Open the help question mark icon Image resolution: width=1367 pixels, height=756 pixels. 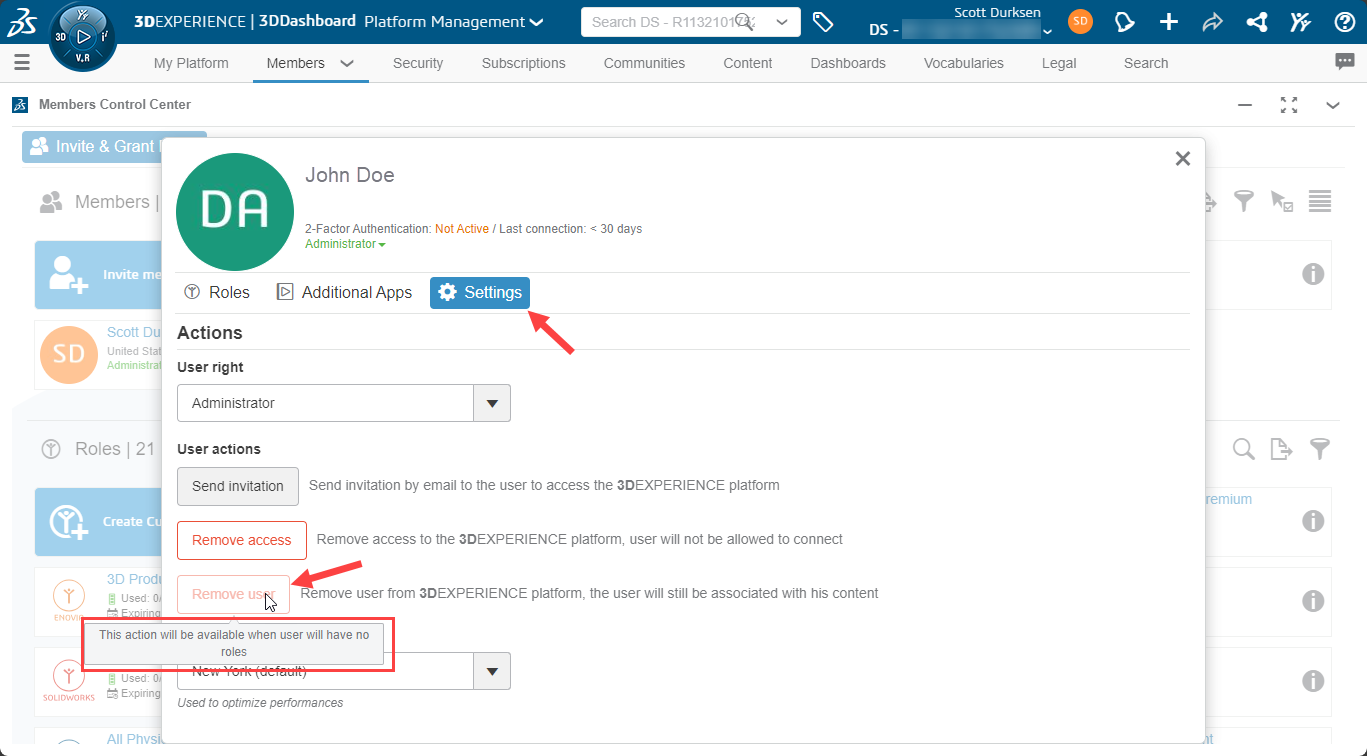(x=1345, y=22)
